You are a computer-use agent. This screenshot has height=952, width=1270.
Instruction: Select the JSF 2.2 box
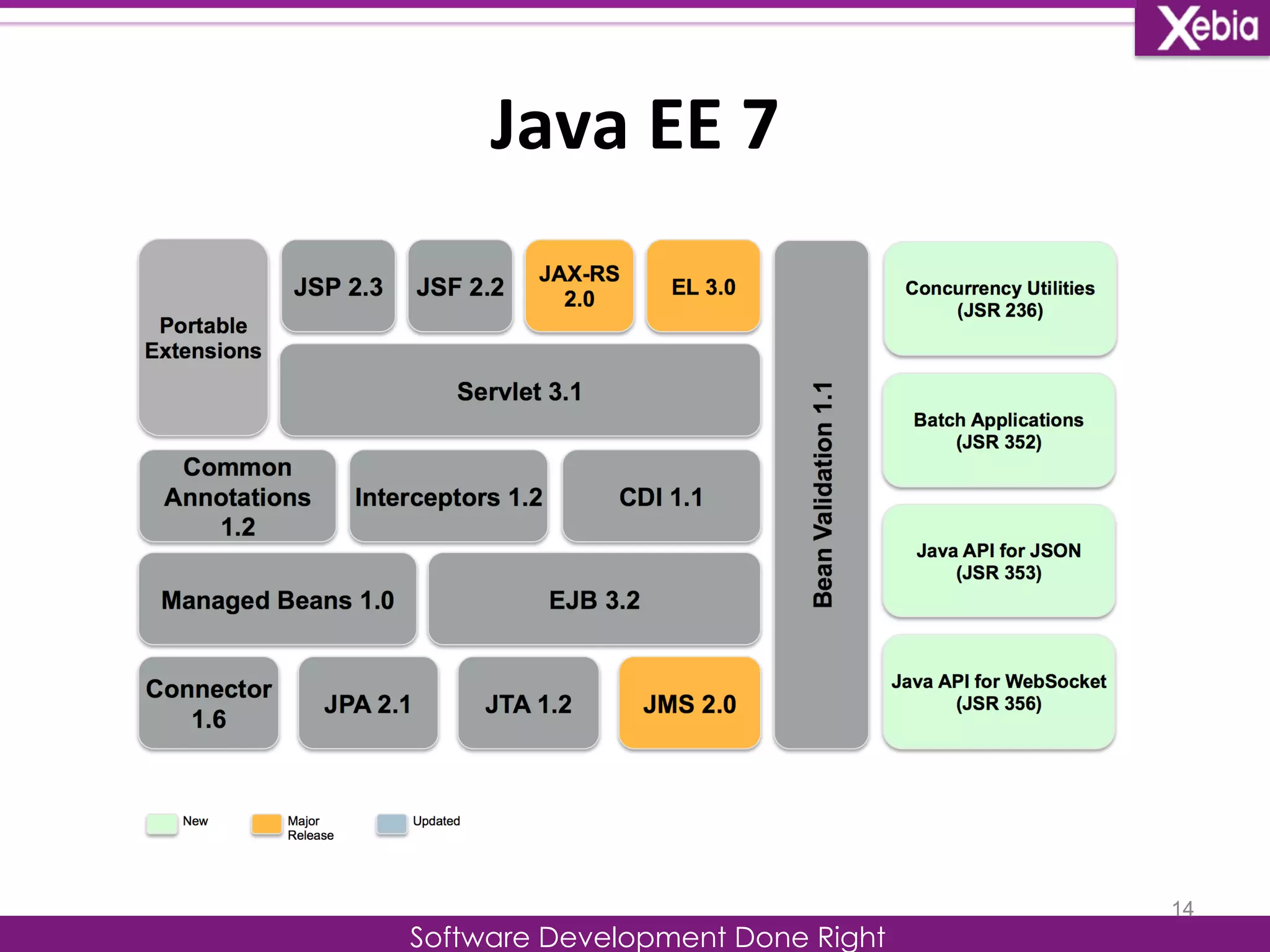pyautogui.click(x=460, y=286)
